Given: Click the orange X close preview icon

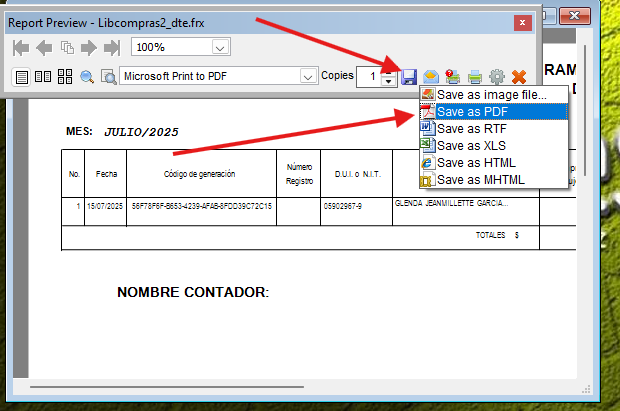Looking at the screenshot, I should pos(519,77).
